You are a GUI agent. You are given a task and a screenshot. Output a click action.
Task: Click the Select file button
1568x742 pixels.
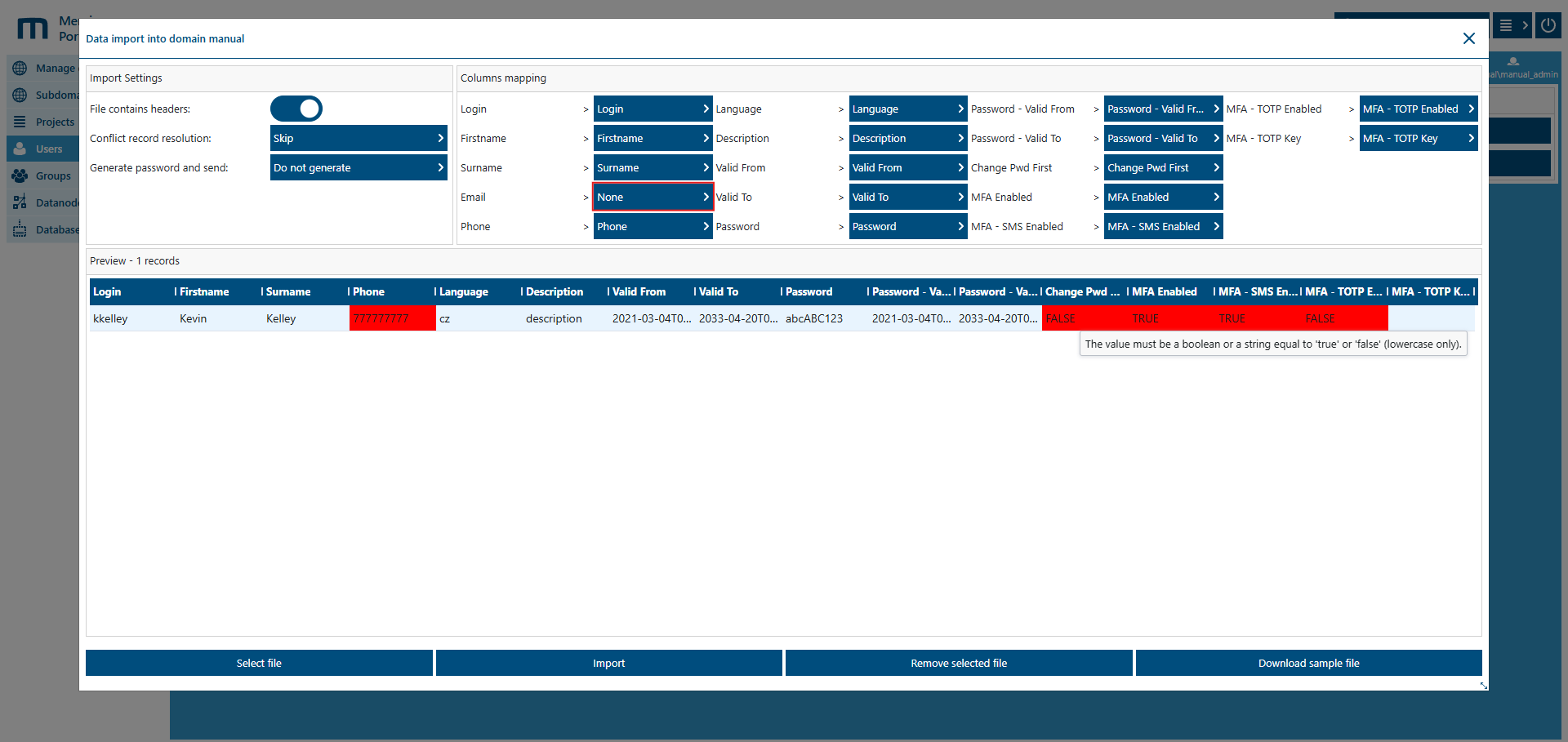pos(259,663)
